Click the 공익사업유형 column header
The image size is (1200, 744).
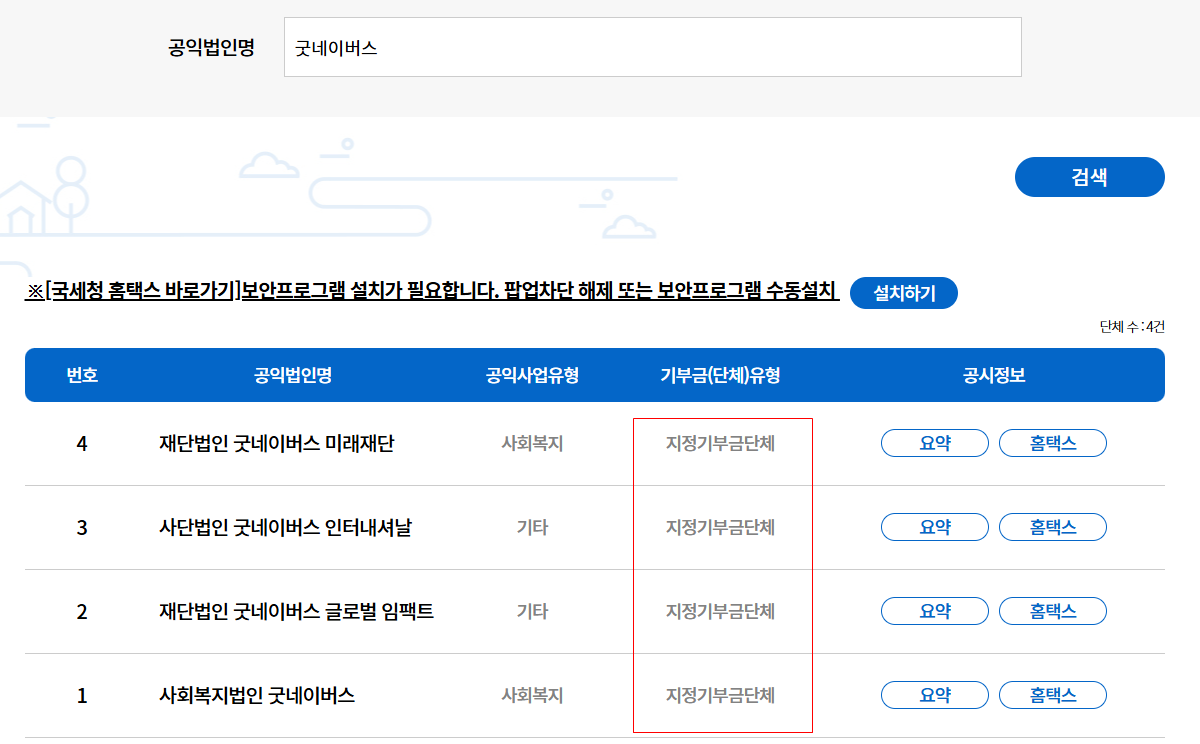(532, 375)
